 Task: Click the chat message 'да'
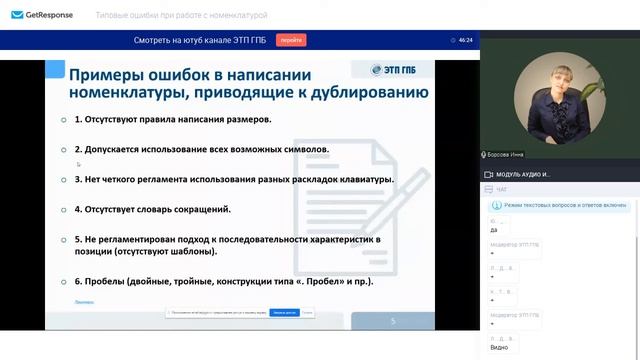coord(494,230)
